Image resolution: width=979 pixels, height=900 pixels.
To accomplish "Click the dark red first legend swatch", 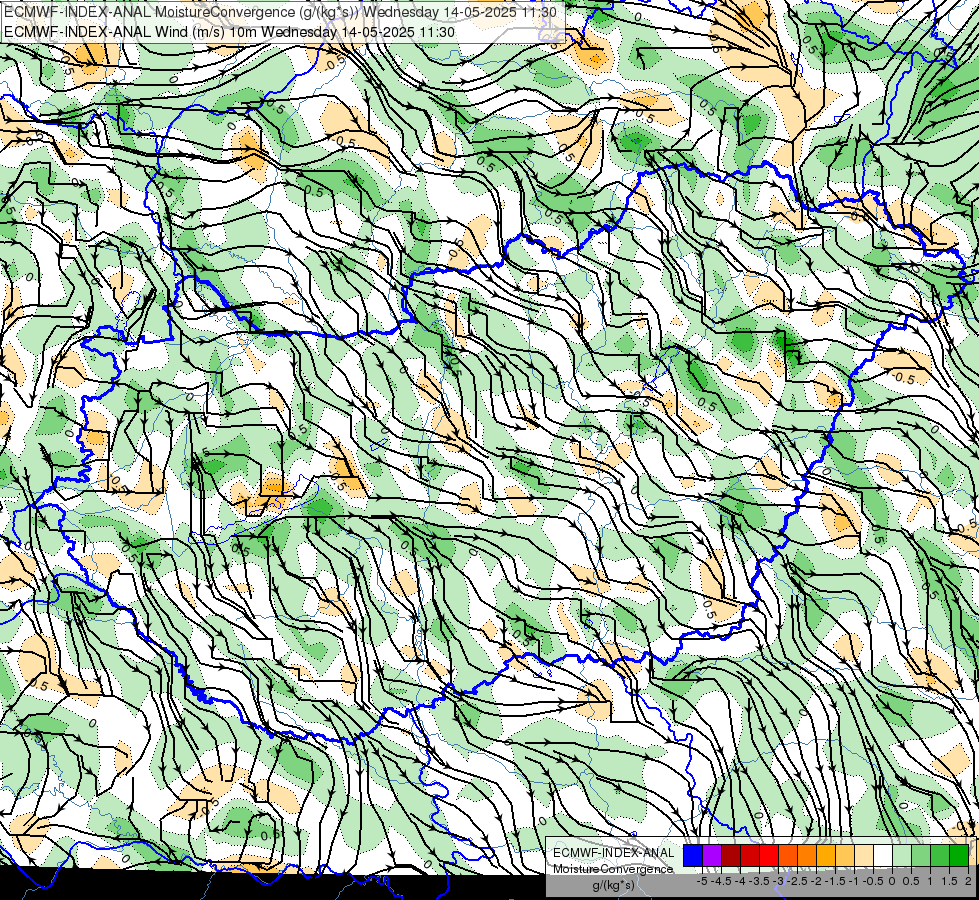I will pos(731,856).
